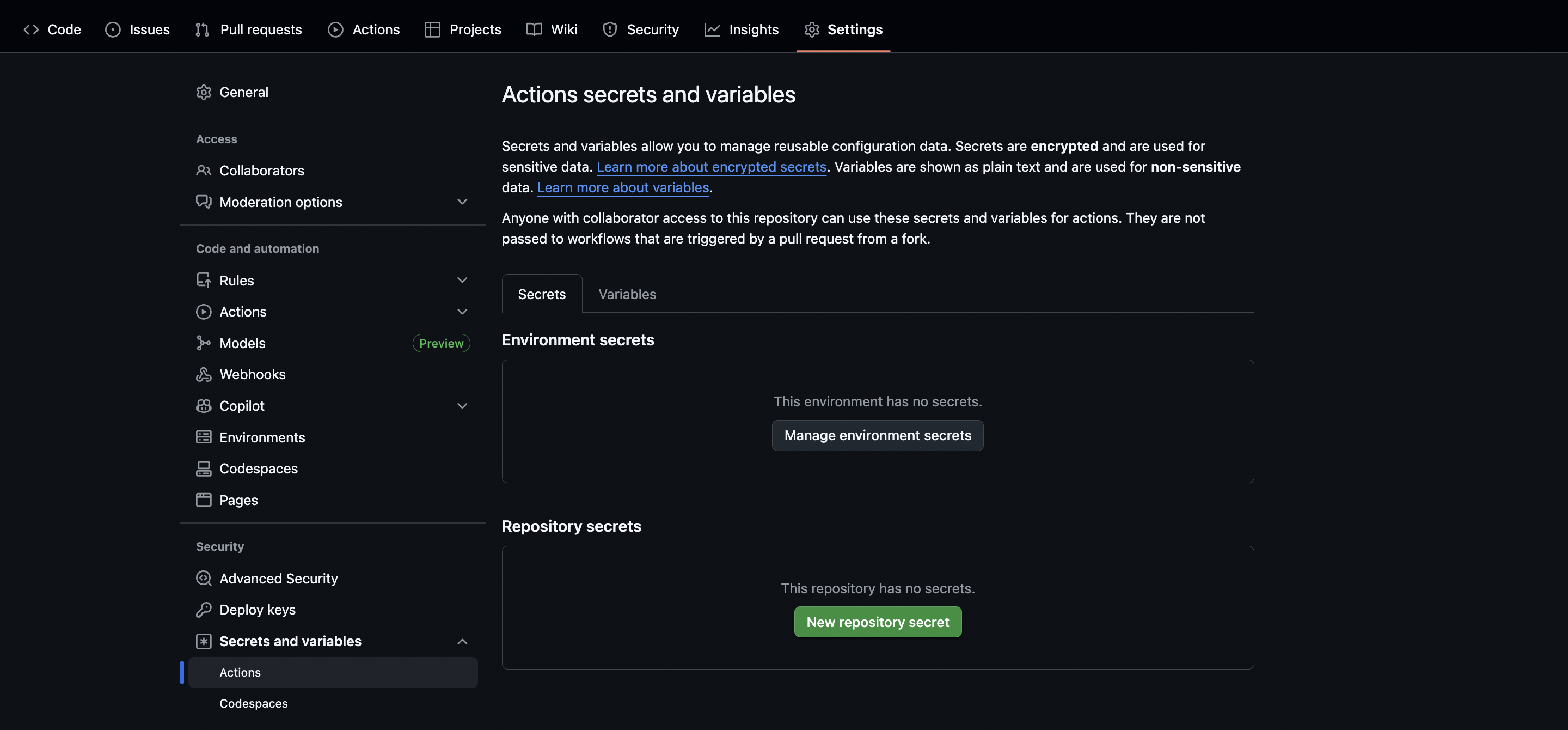Open the Insights repository tab

pos(741,29)
